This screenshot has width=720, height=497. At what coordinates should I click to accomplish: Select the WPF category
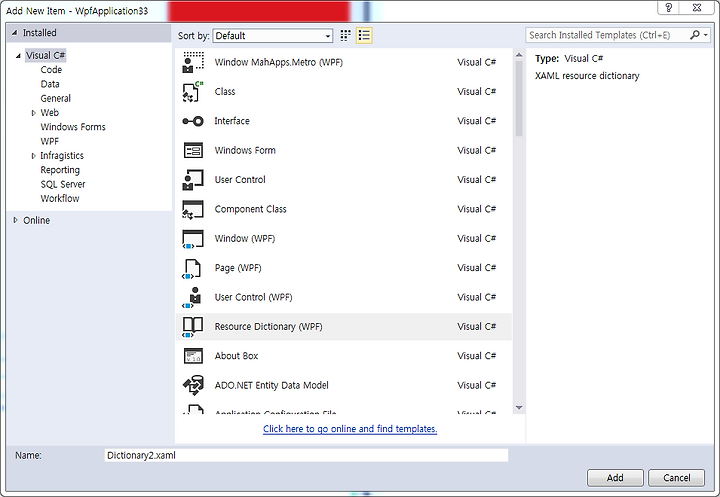(50, 141)
